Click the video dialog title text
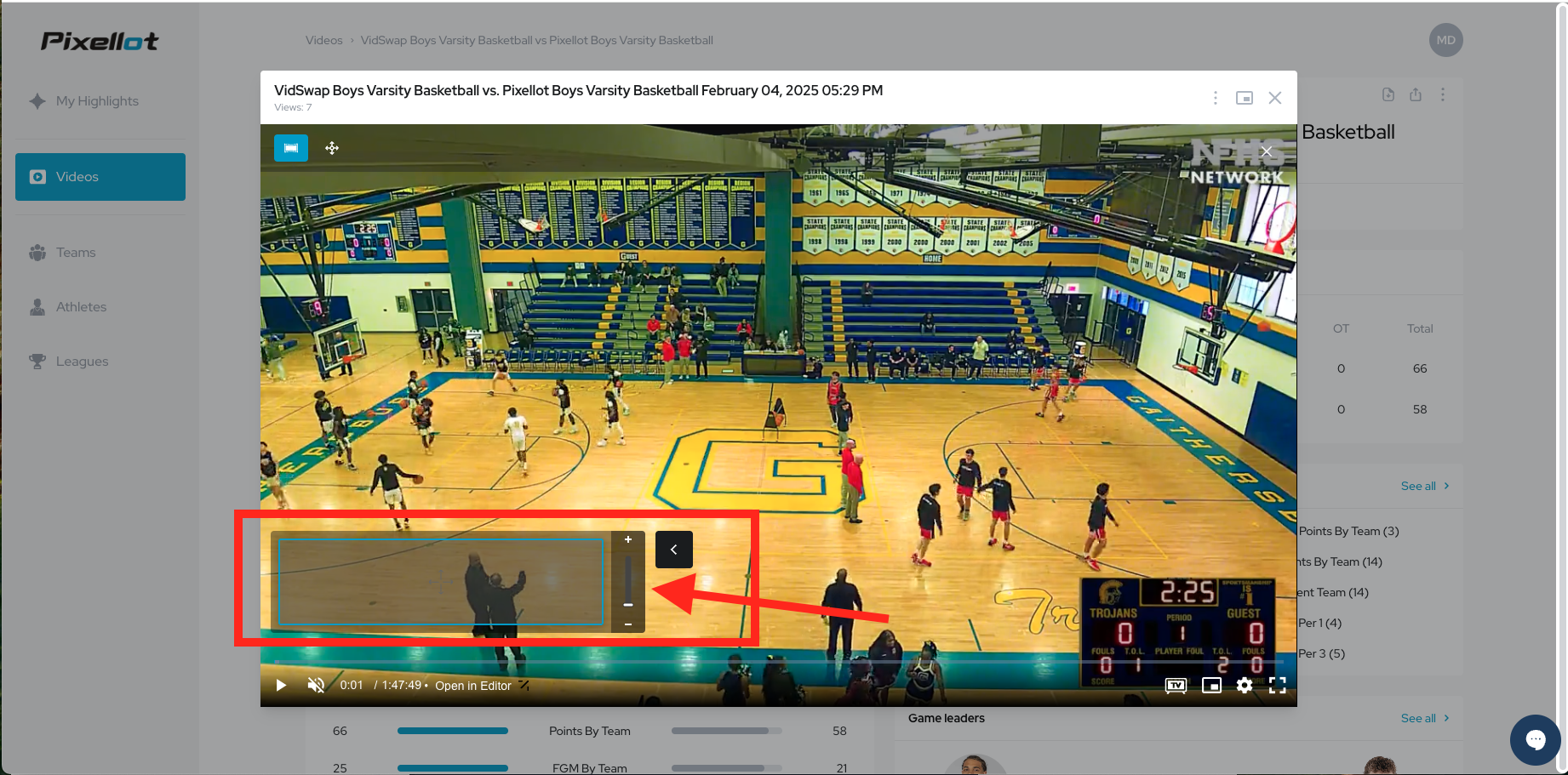 (x=578, y=90)
